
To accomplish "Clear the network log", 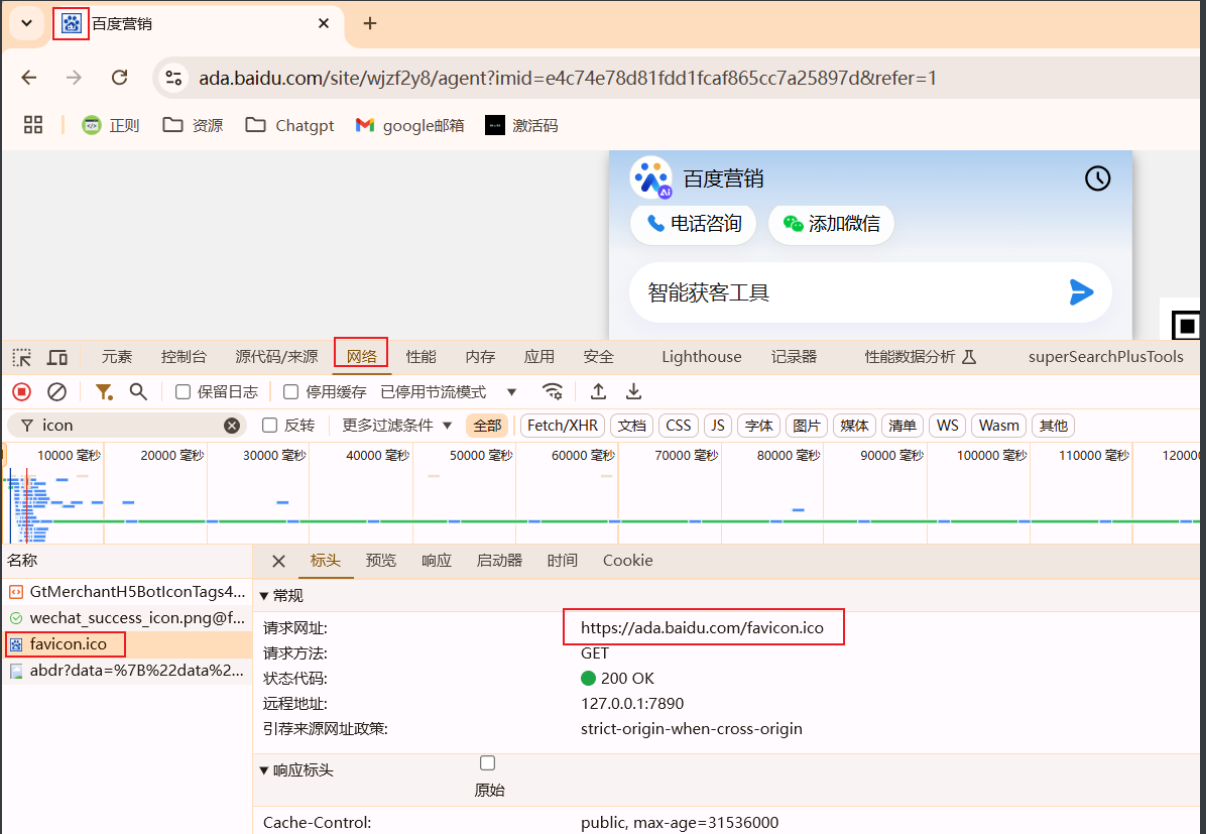I will pyautogui.click(x=57, y=391).
